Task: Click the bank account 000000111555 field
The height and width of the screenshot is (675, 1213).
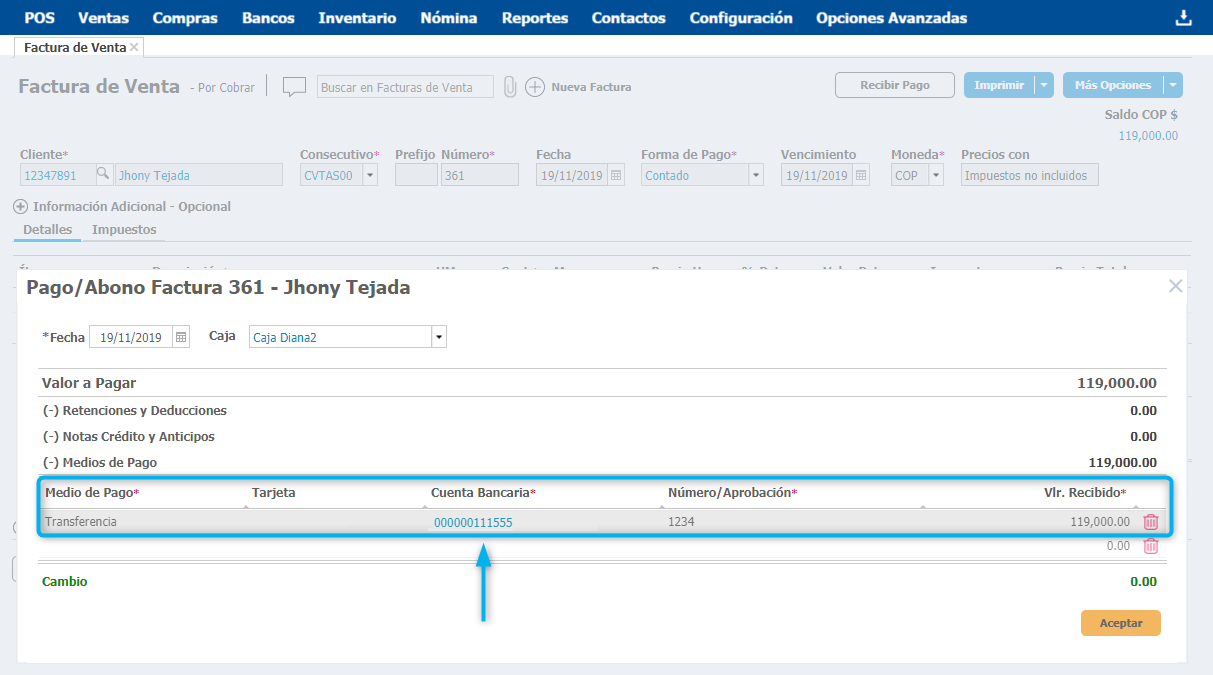Action: [473, 522]
